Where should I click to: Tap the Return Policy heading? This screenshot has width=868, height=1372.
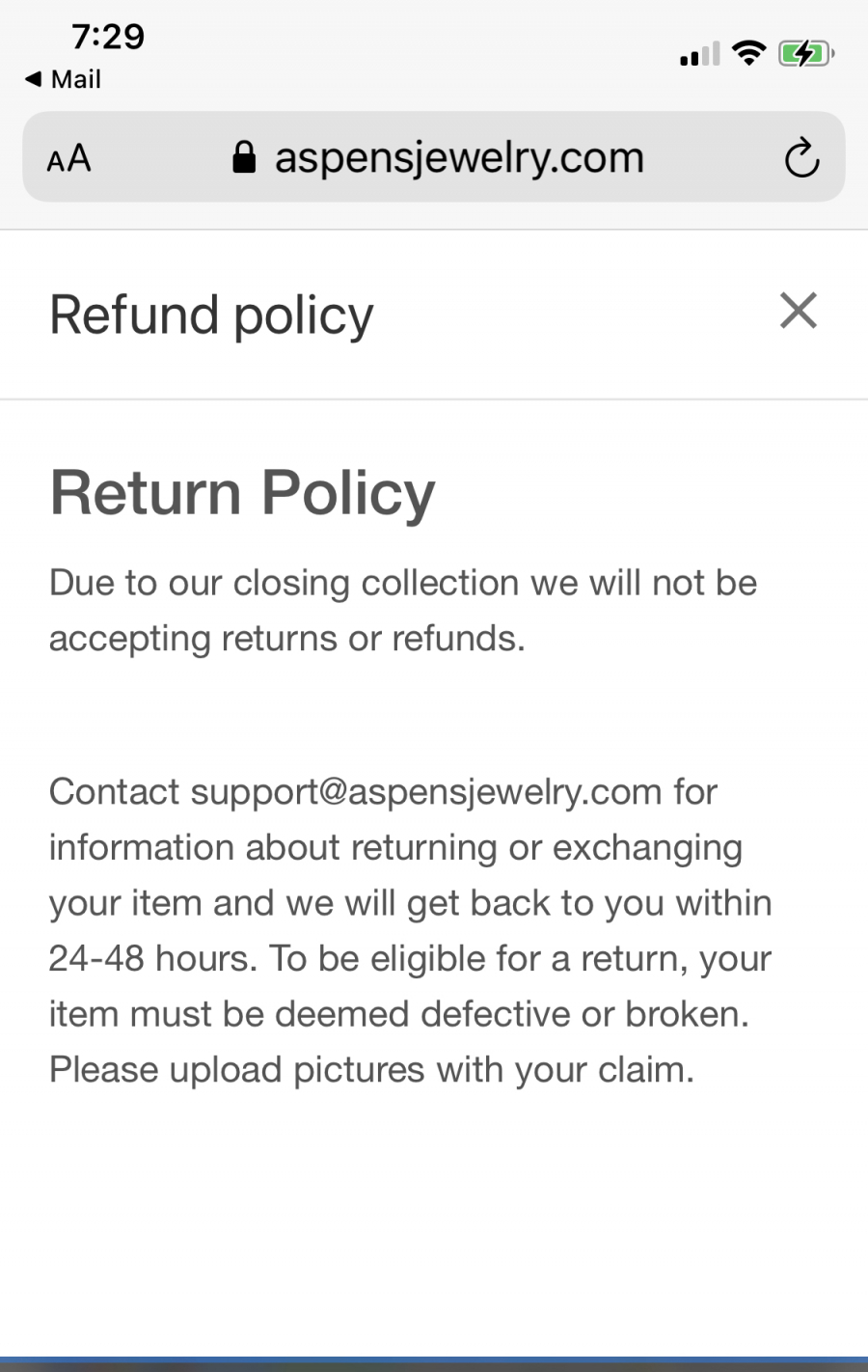pyautogui.click(x=242, y=493)
